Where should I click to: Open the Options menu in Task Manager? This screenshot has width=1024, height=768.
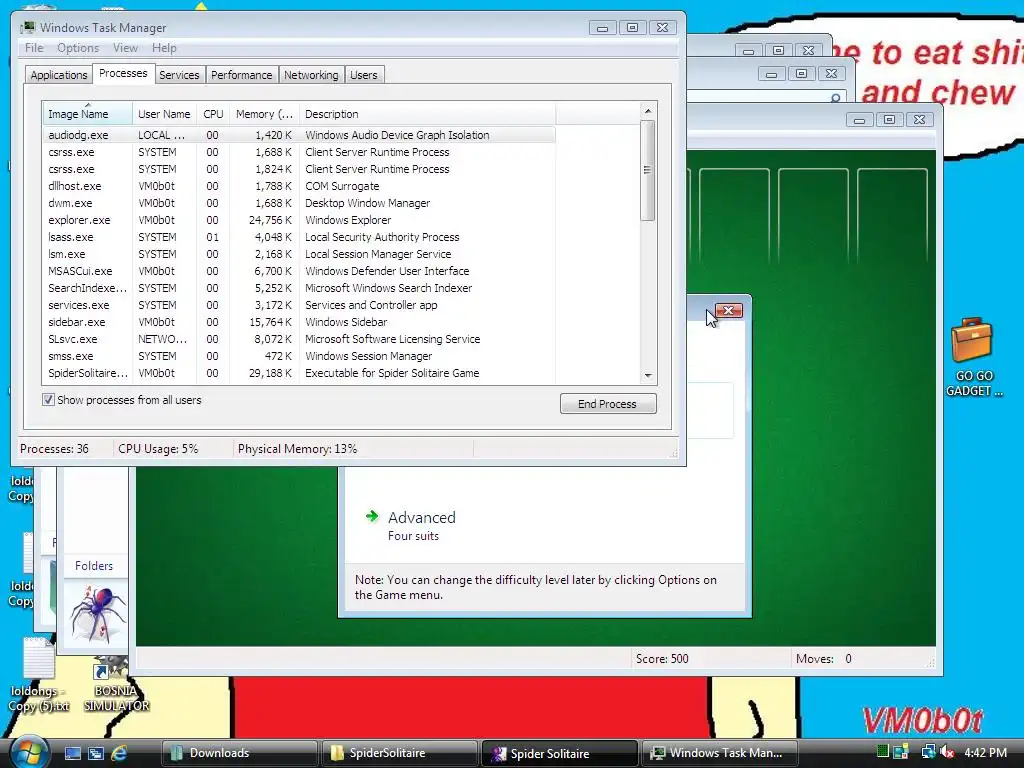pyautogui.click(x=78, y=48)
